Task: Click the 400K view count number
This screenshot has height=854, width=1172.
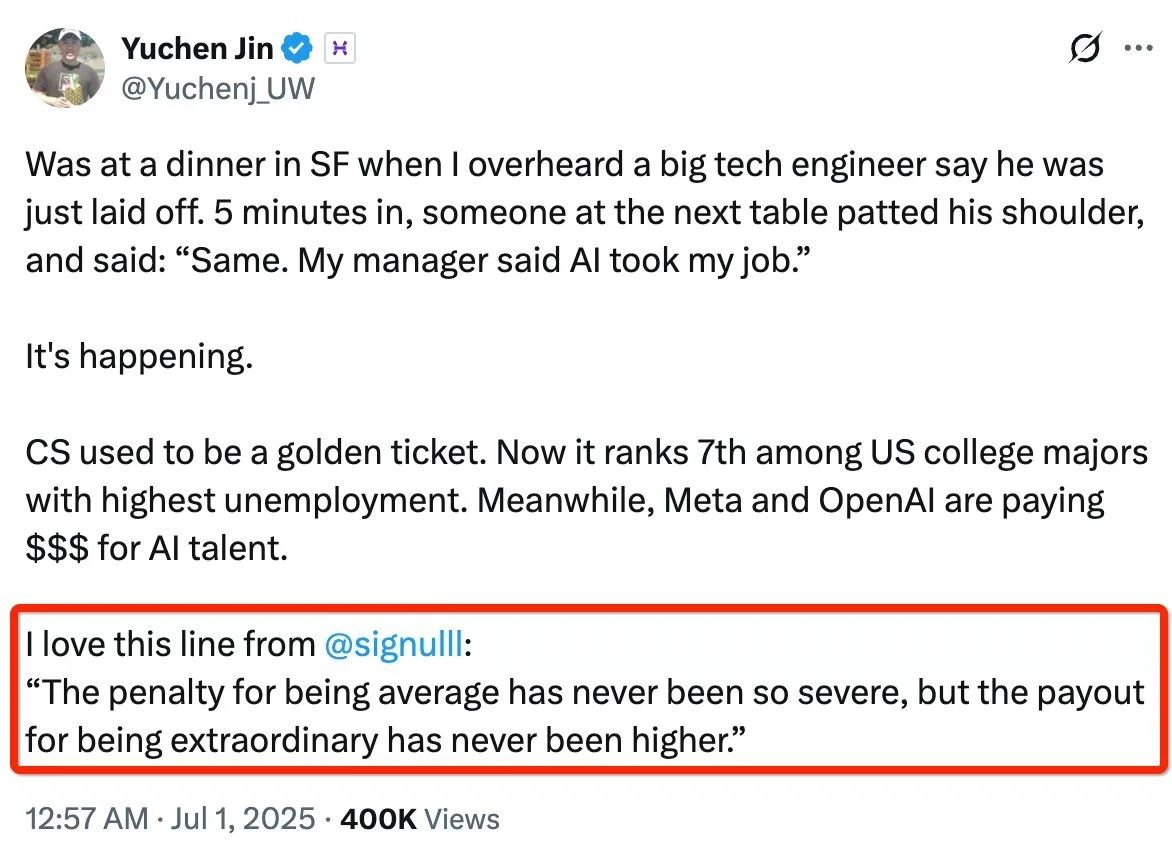Action: [378, 819]
